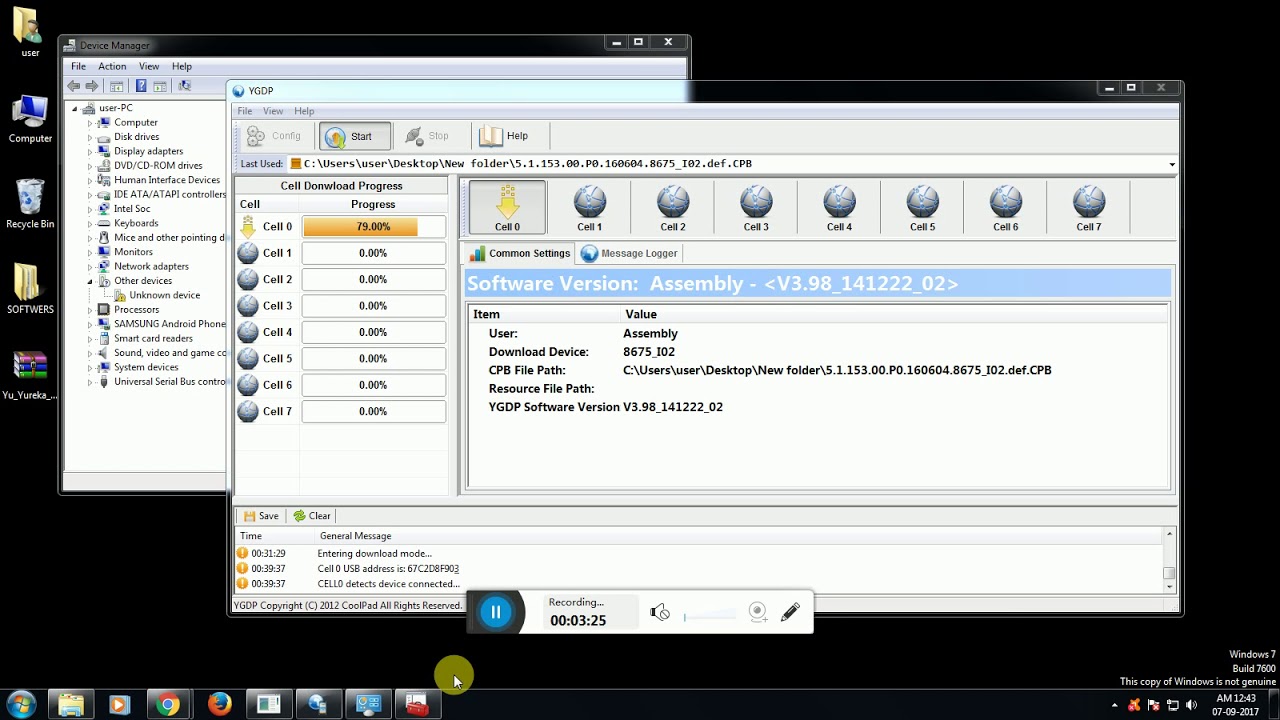This screenshot has height=720, width=1280.
Task: Click the Help toolbar button in YGDP
Action: (x=504, y=136)
